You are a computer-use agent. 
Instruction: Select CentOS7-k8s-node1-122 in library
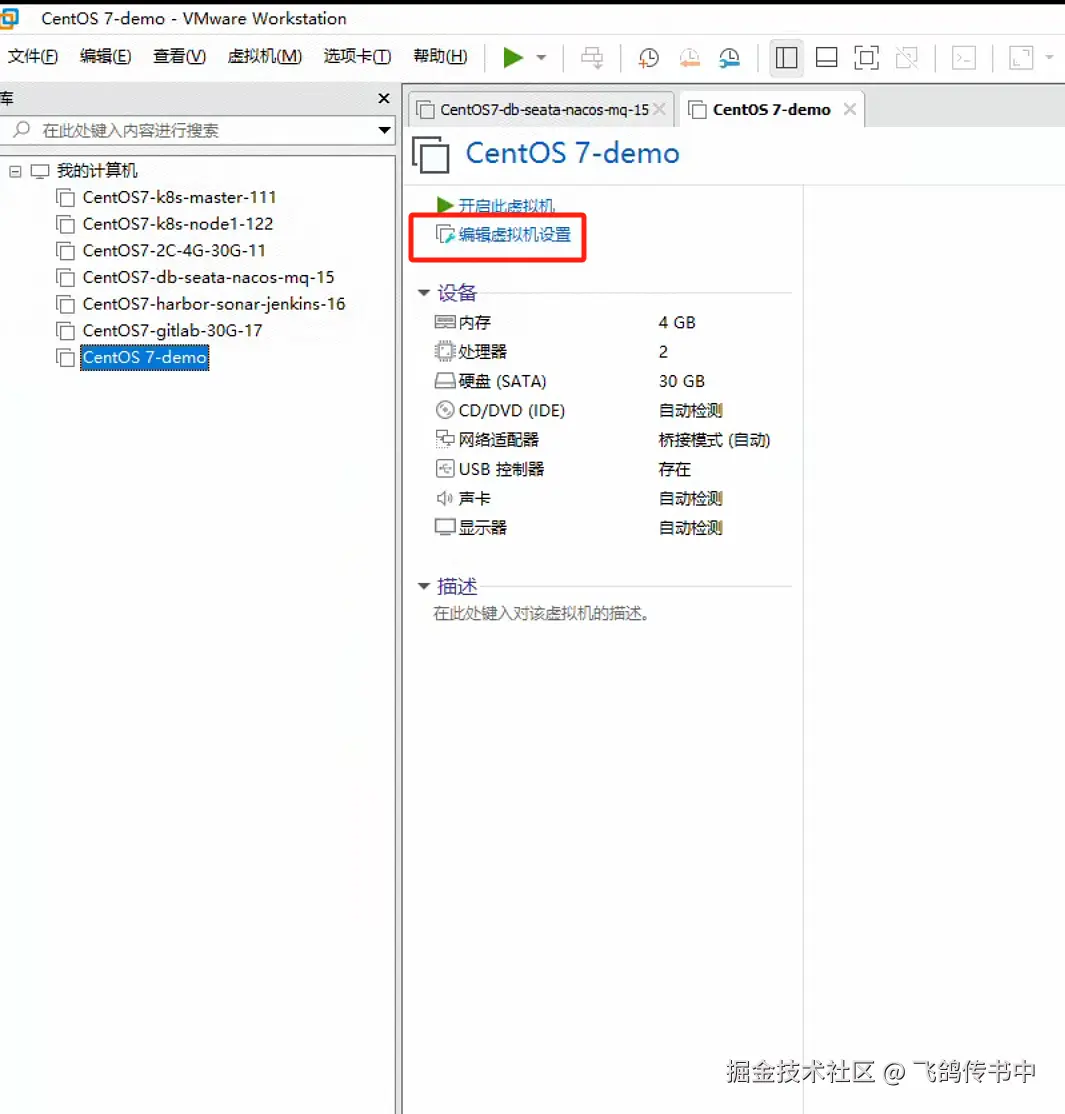178,224
